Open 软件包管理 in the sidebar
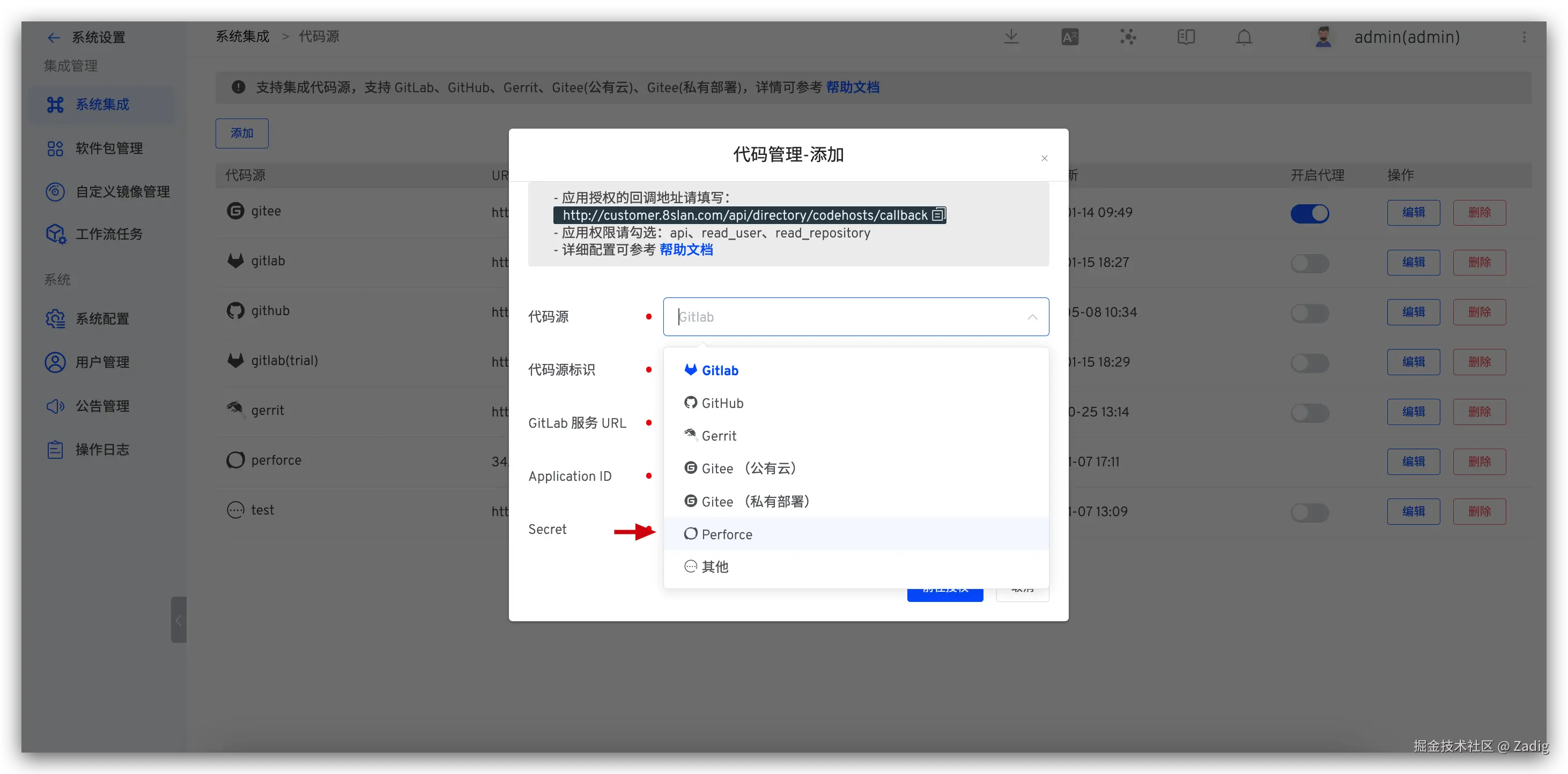 [x=108, y=148]
